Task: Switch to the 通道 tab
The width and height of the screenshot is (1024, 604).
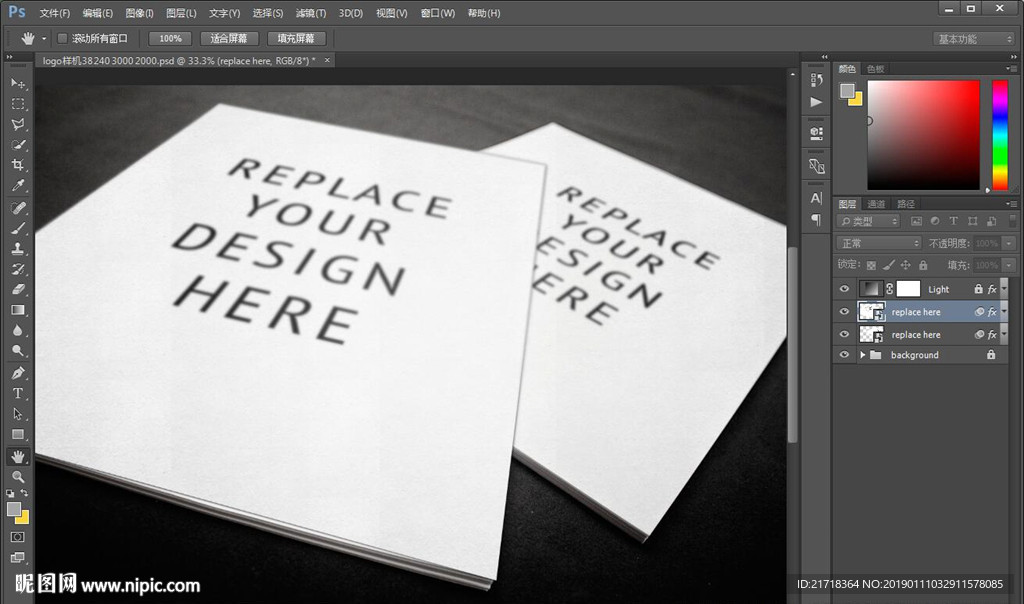Action: click(876, 204)
